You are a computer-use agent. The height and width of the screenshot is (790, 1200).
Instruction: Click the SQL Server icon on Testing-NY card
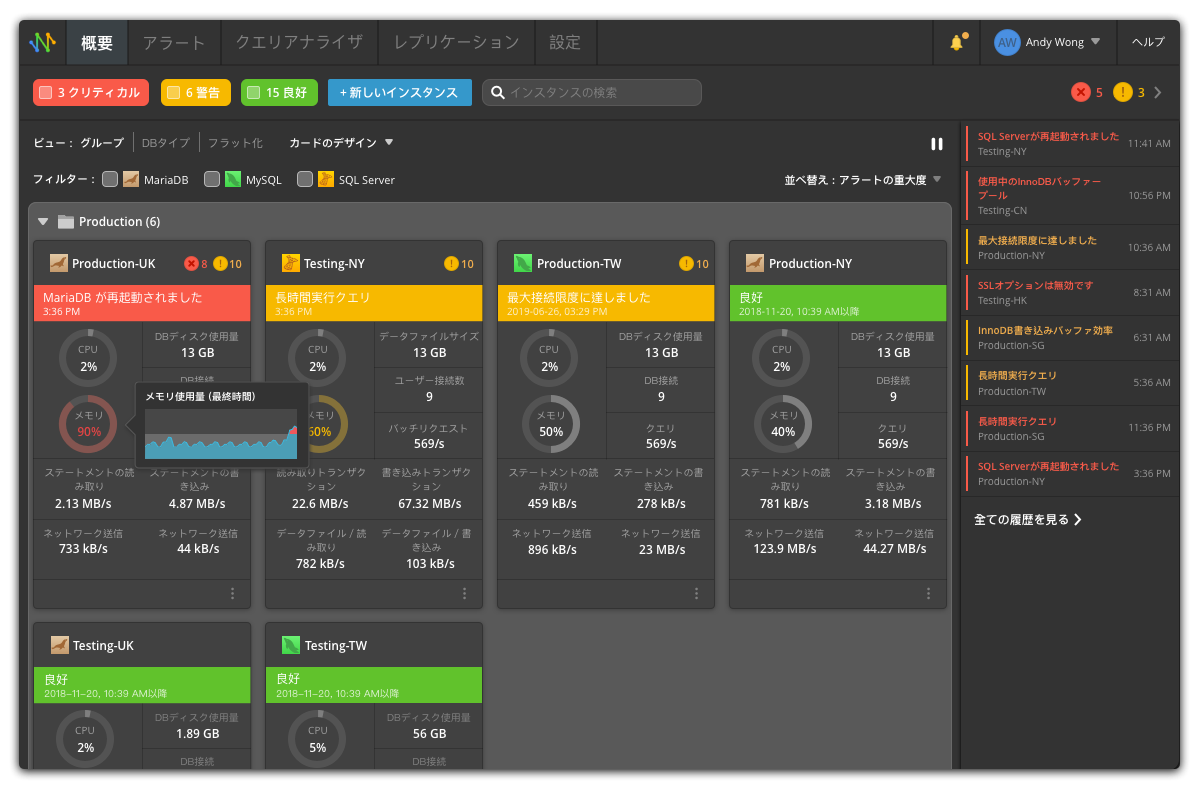pos(291,263)
